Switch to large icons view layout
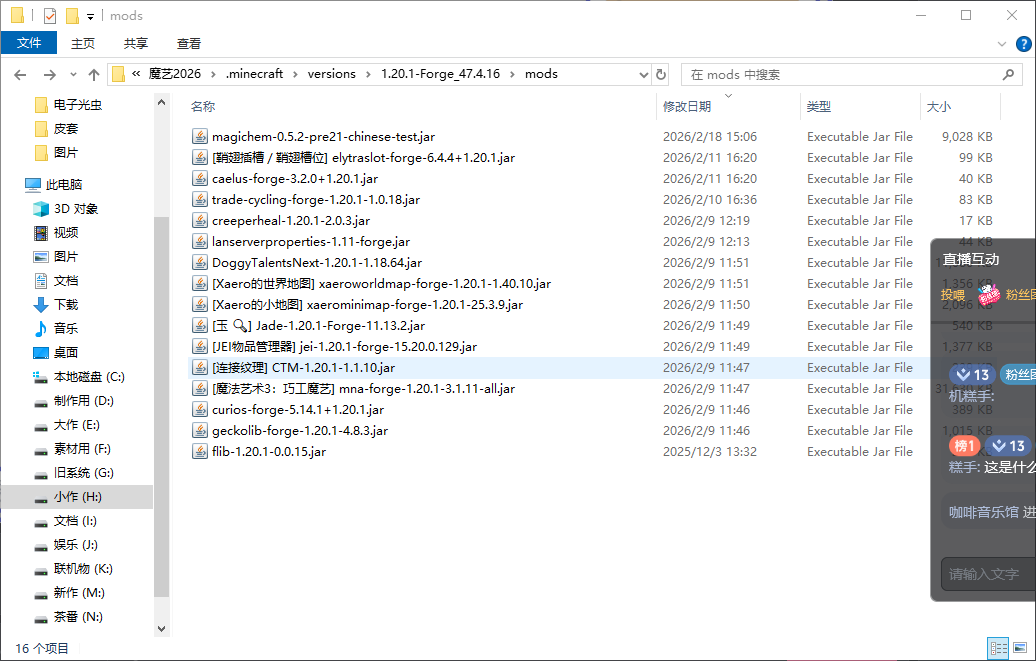Screen dimensions: 1036x661 click(x=1020, y=648)
